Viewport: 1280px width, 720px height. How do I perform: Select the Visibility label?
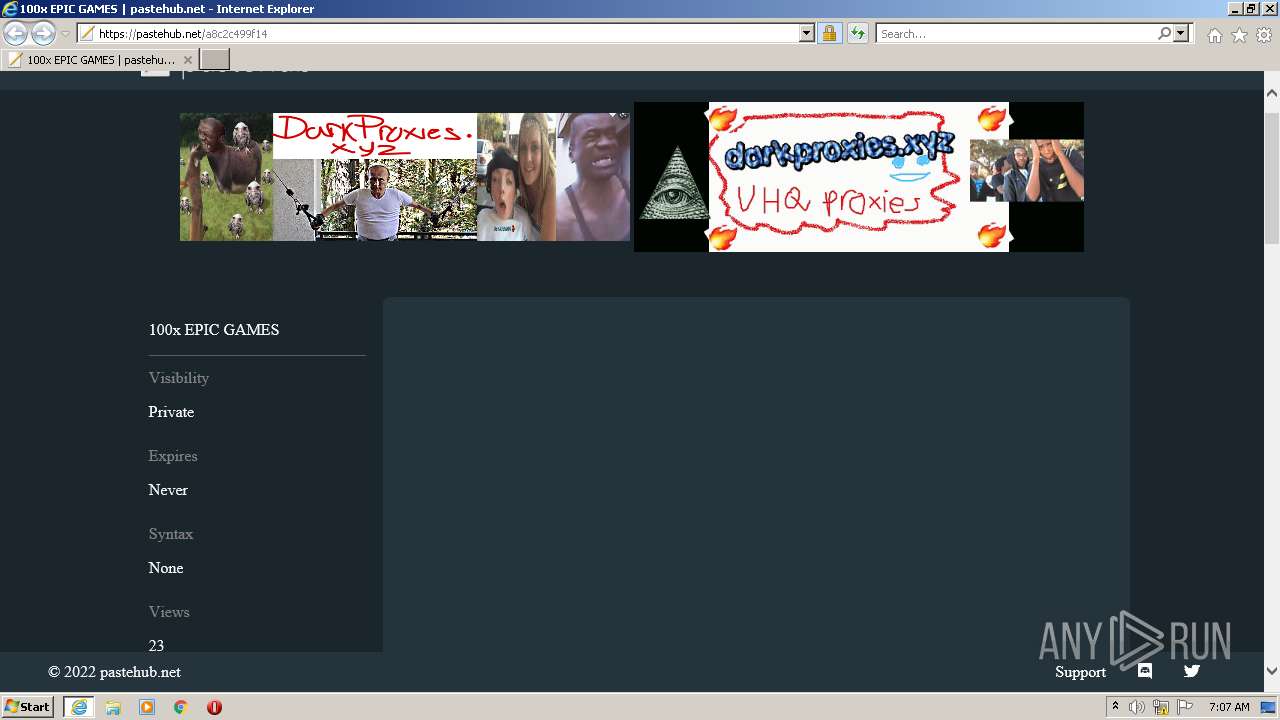coord(179,378)
